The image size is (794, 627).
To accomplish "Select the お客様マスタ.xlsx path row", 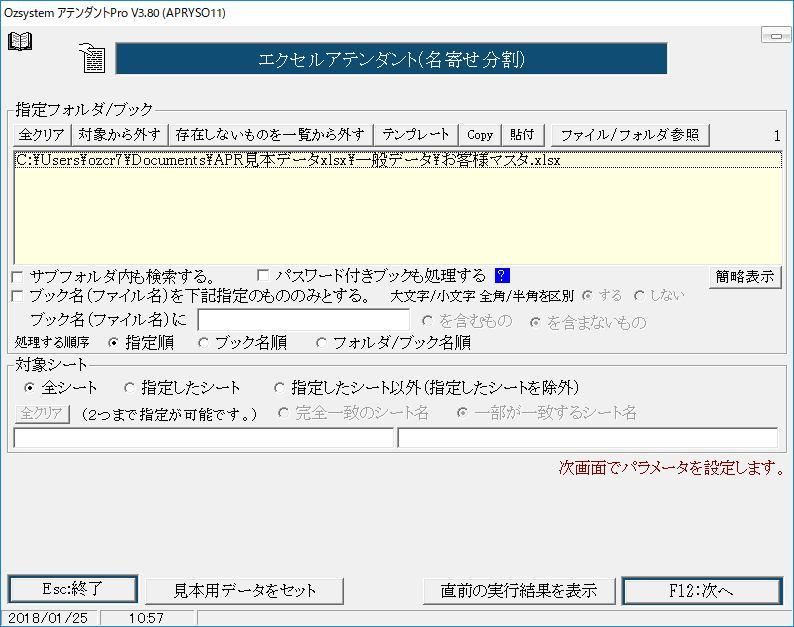I will point(398,160).
